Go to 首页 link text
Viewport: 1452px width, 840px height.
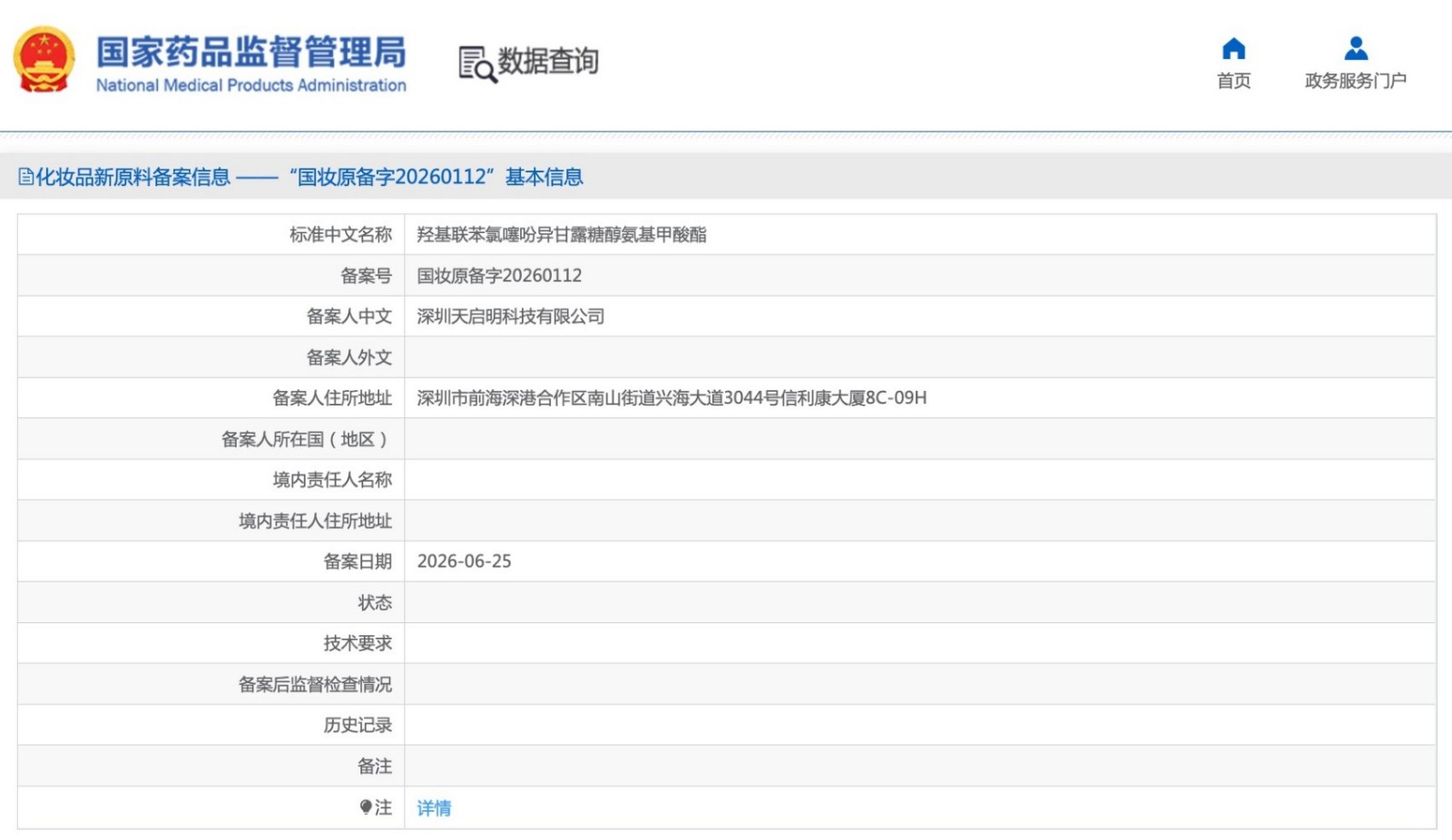point(1233,81)
